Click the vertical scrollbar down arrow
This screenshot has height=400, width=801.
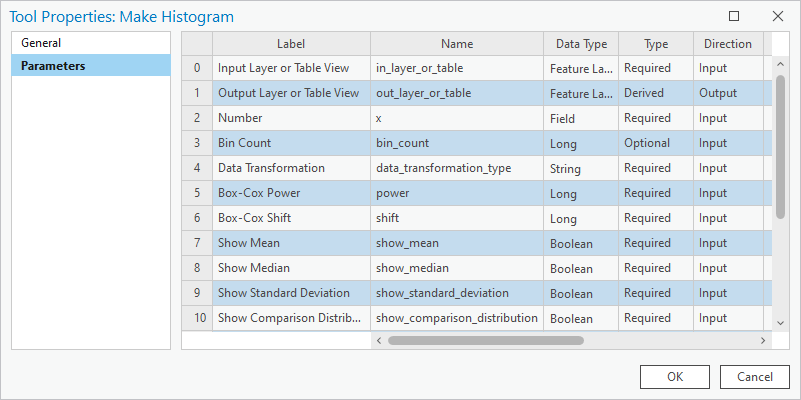[781, 323]
